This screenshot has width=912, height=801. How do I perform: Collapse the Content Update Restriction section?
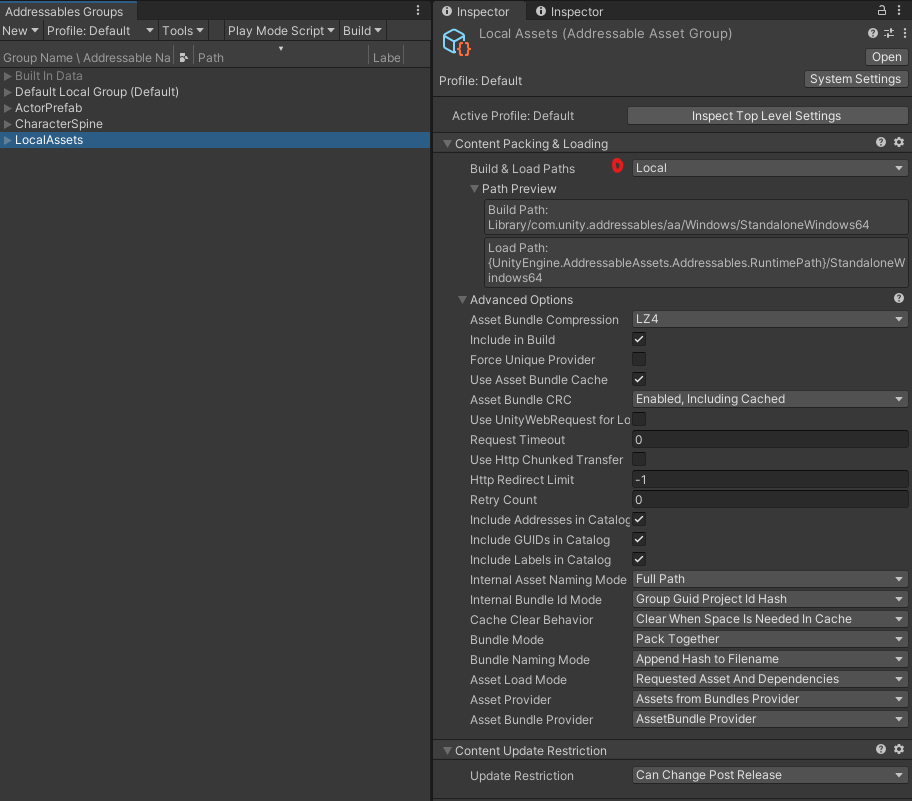point(447,750)
